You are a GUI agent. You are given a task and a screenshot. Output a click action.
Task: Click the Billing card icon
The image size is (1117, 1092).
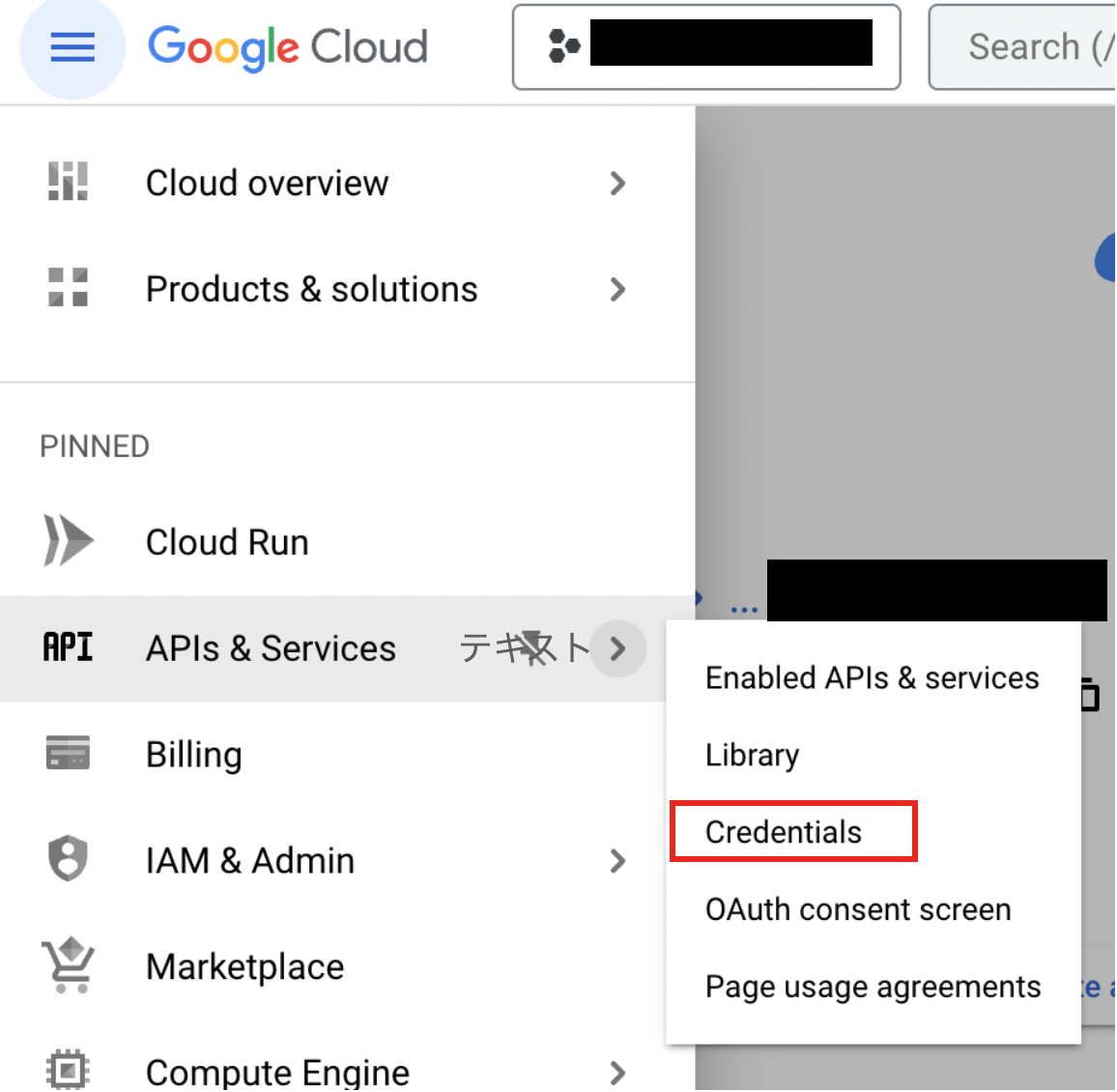(x=68, y=753)
